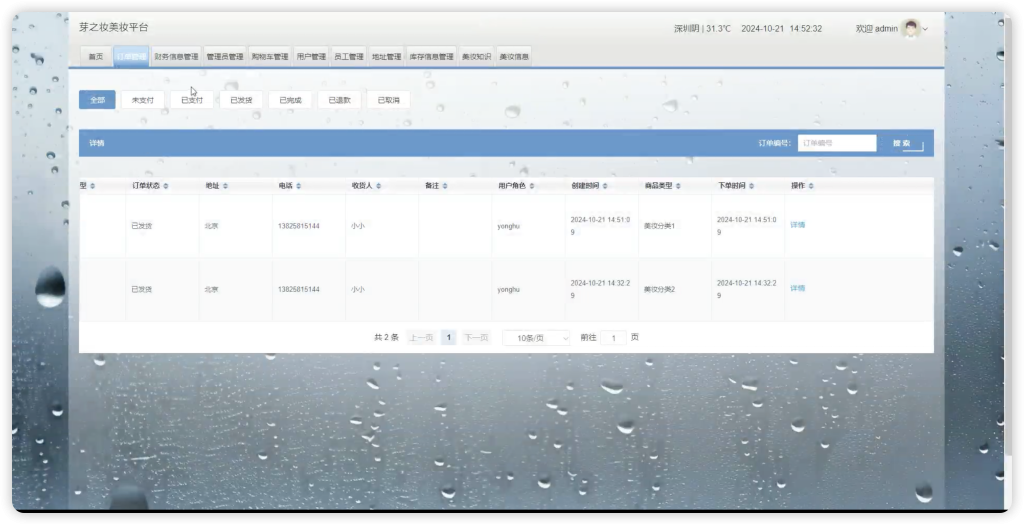This screenshot has width=1024, height=525.
Task: Click the 搜索 button
Action: (904, 143)
